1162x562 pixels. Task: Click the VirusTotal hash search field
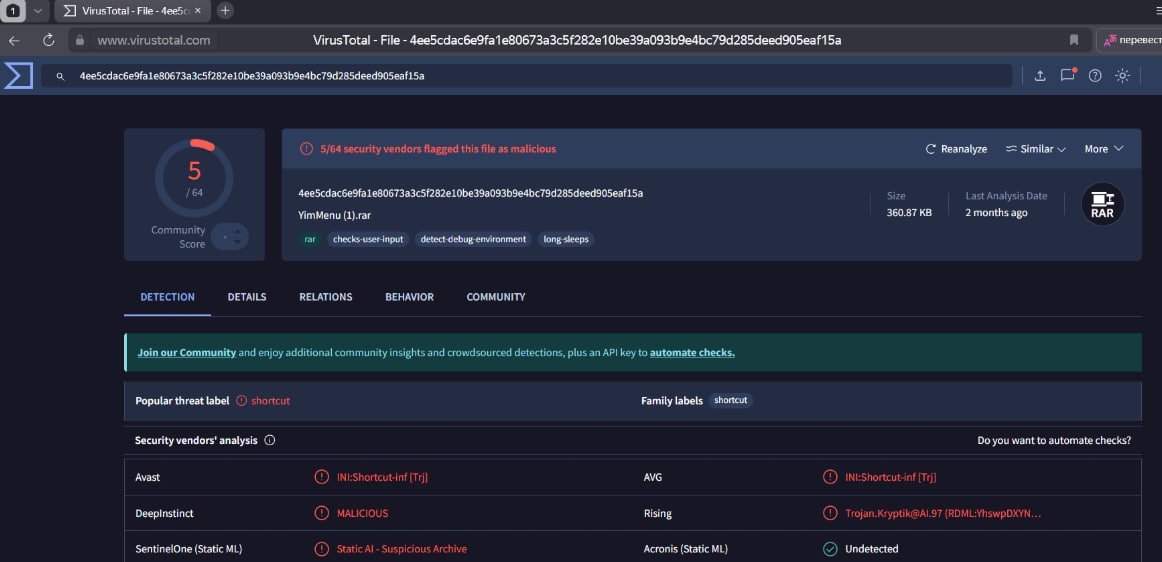coord(526,76)
